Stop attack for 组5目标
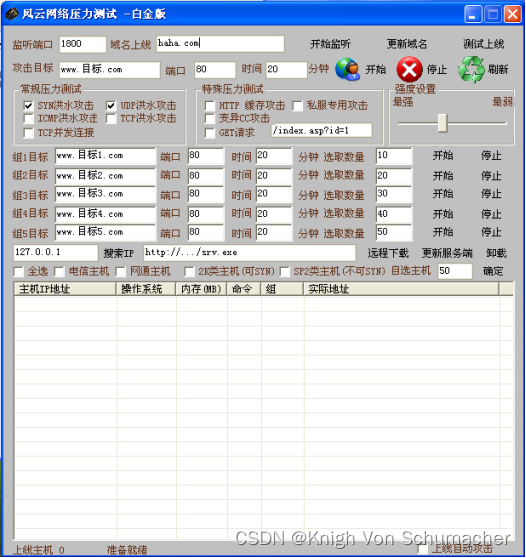526x558 pixels. [491, 232]
